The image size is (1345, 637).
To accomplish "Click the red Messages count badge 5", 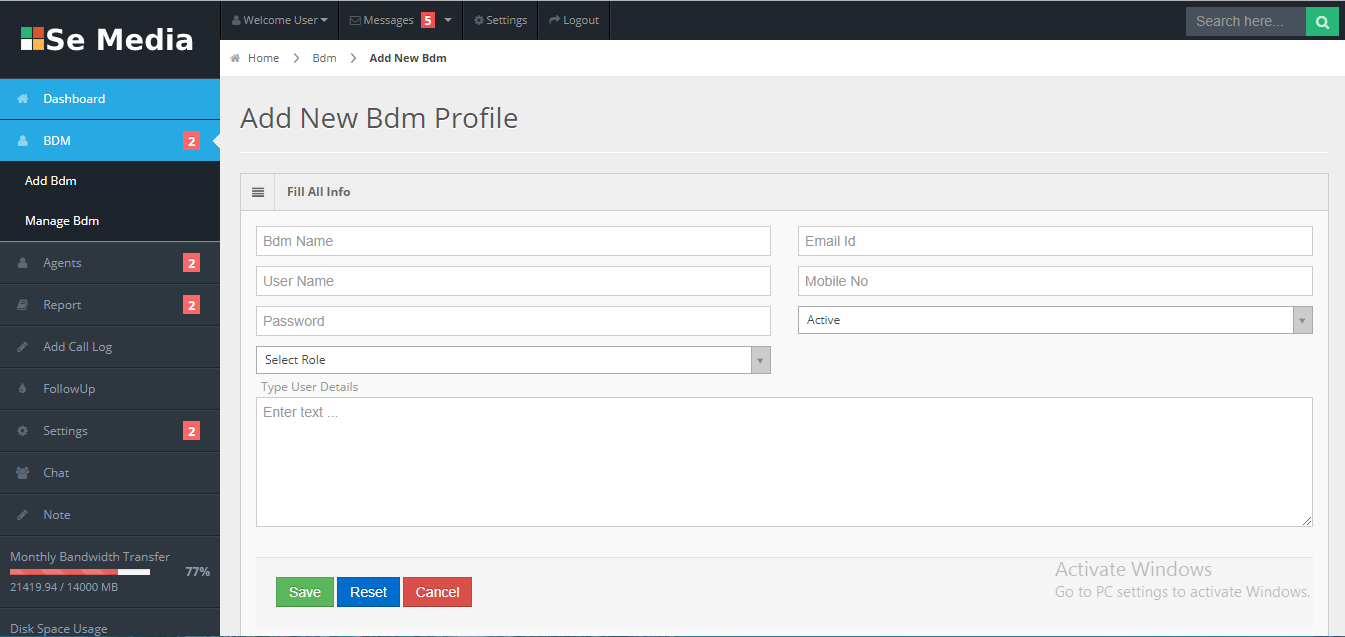I will coord(428,20).
